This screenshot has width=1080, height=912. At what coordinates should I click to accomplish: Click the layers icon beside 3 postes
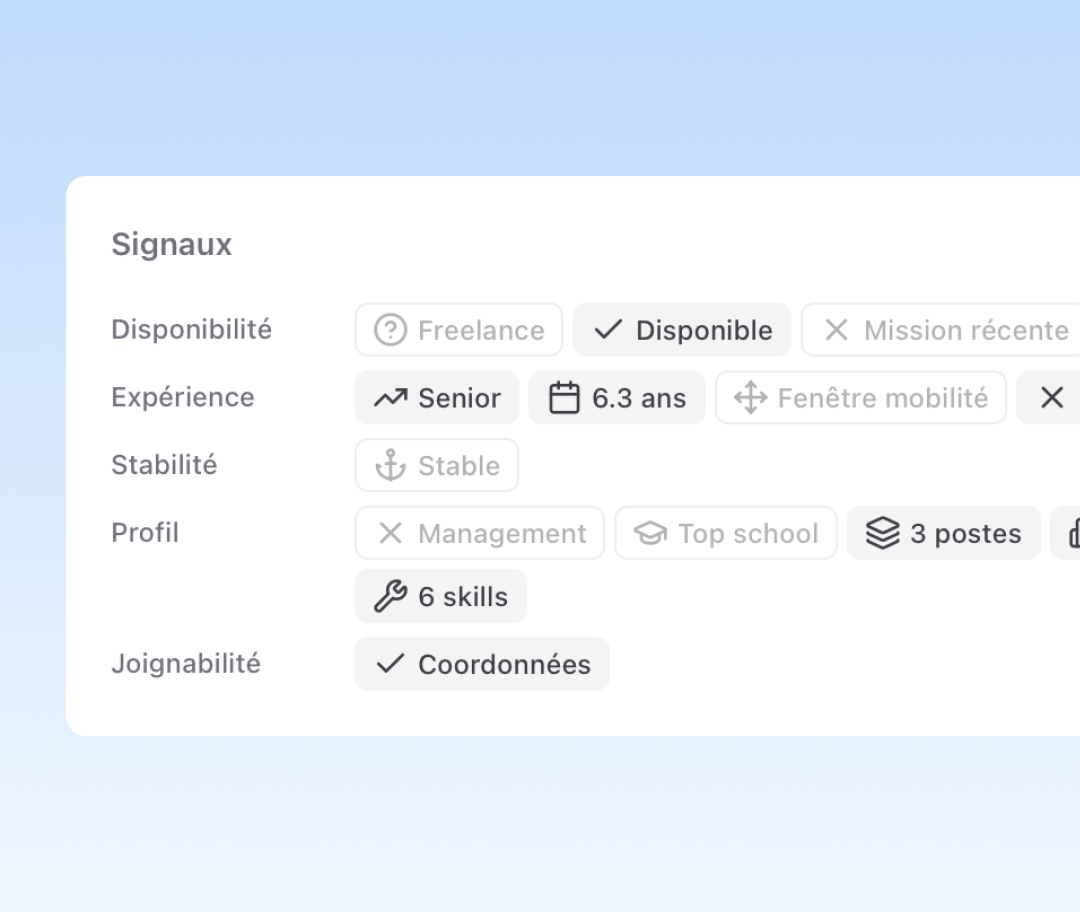(882, 533)
